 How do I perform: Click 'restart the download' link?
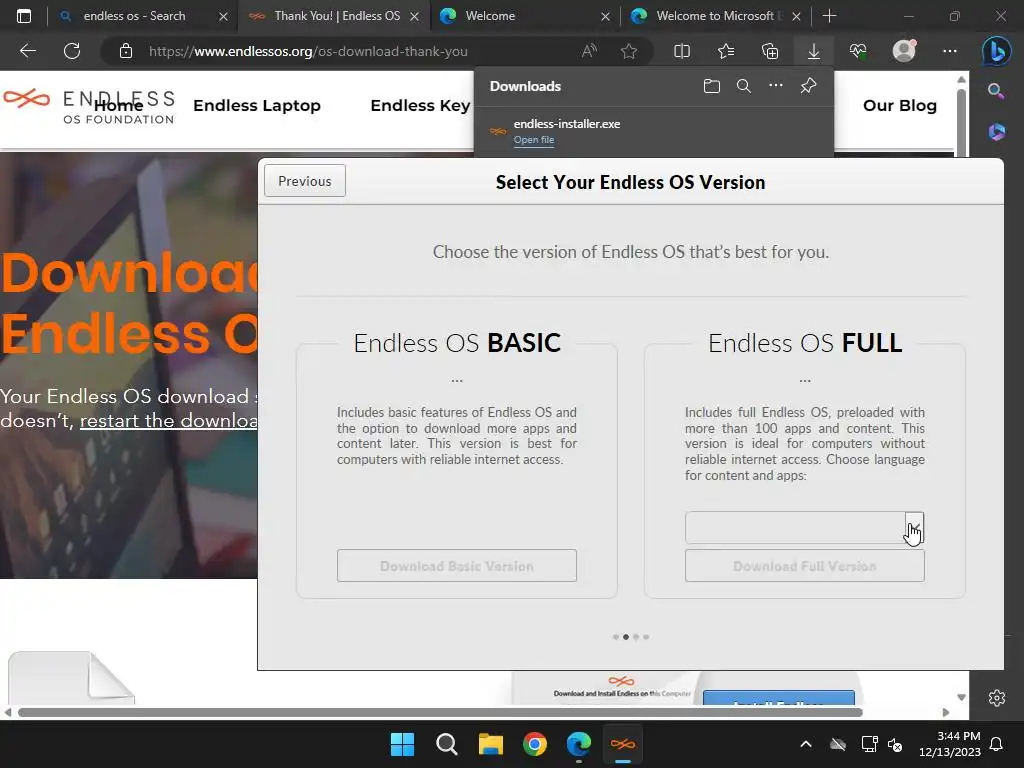(x=168, y=421)
